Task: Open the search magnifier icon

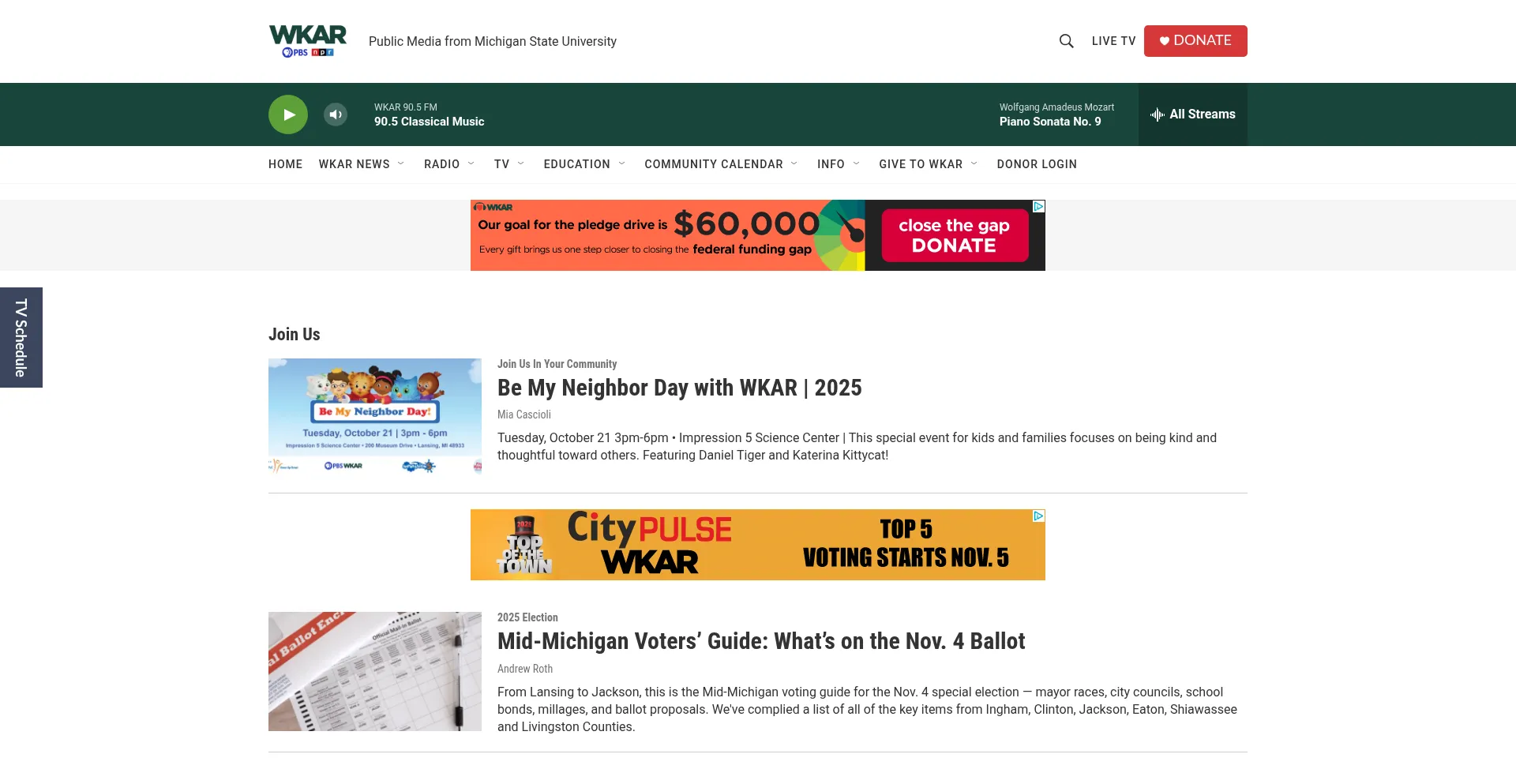Action: click(x=1066, y=41)
